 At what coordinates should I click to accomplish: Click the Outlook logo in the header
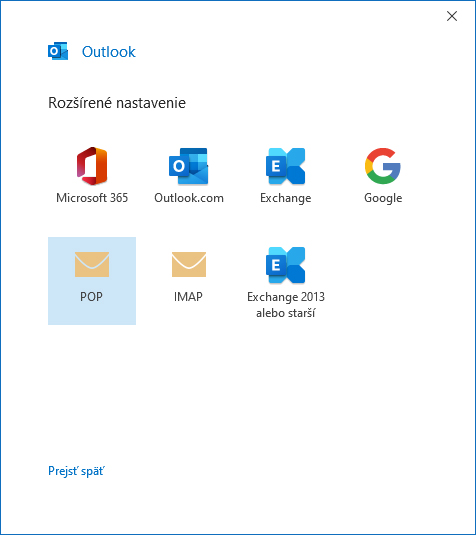click(58, 51)
